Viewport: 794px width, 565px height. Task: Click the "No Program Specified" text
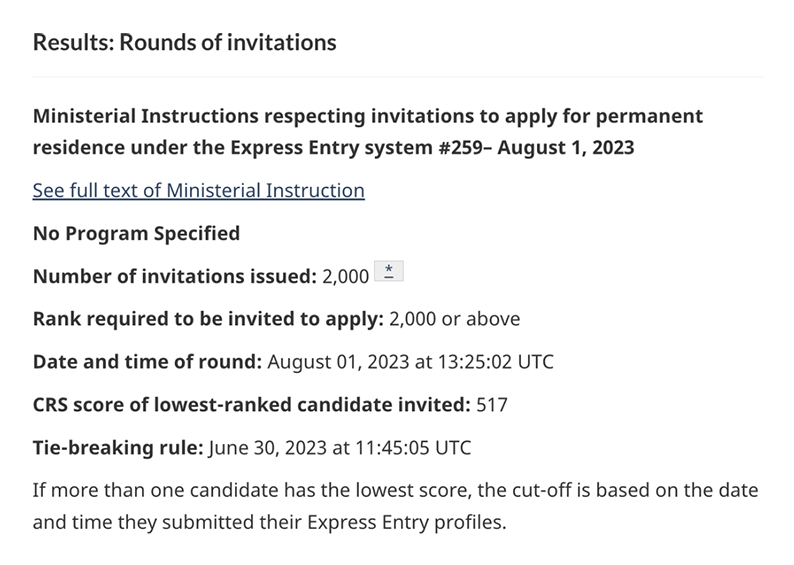[136, 234]
